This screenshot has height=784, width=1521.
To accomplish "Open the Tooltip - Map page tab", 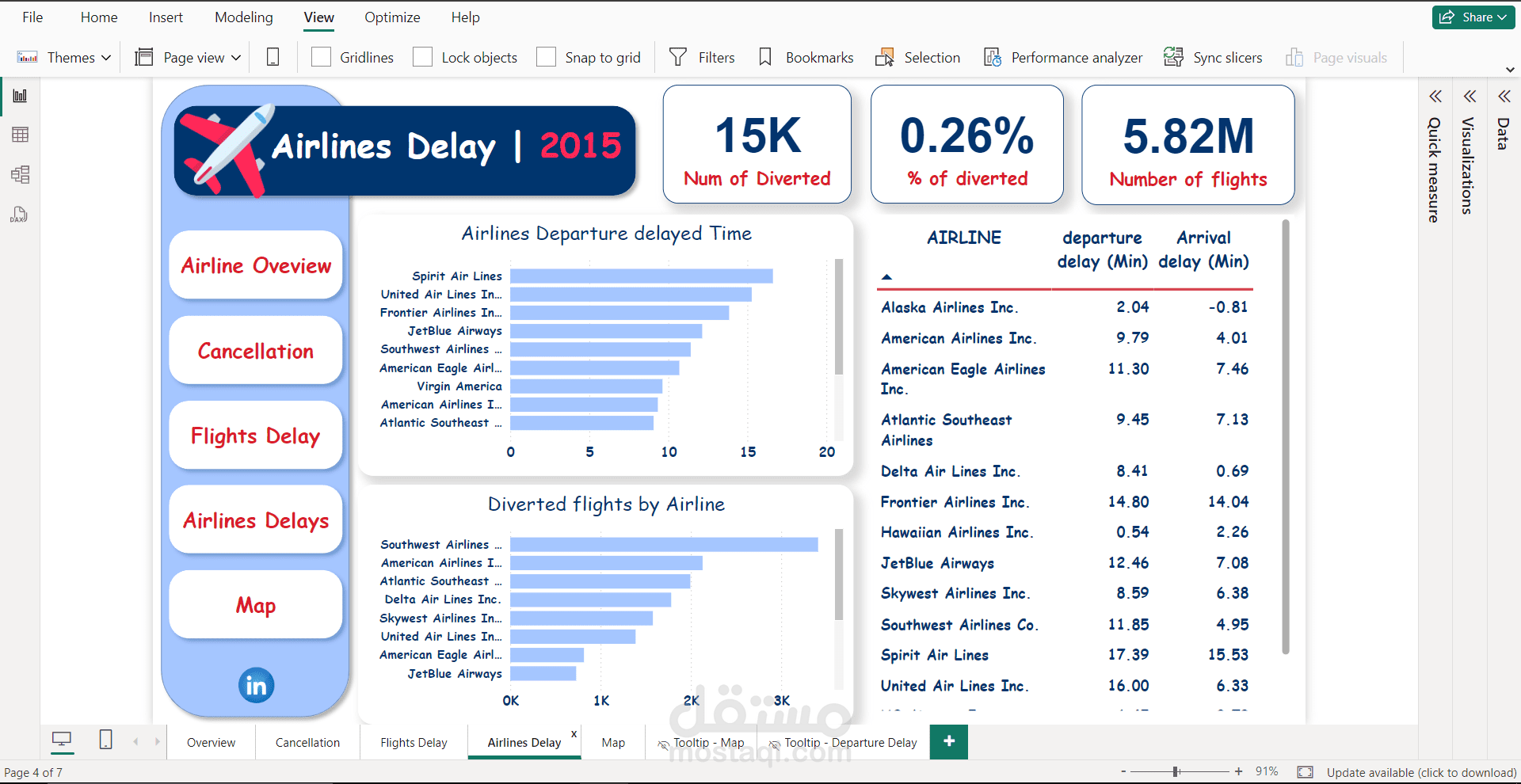I will (x=701, y=743).
